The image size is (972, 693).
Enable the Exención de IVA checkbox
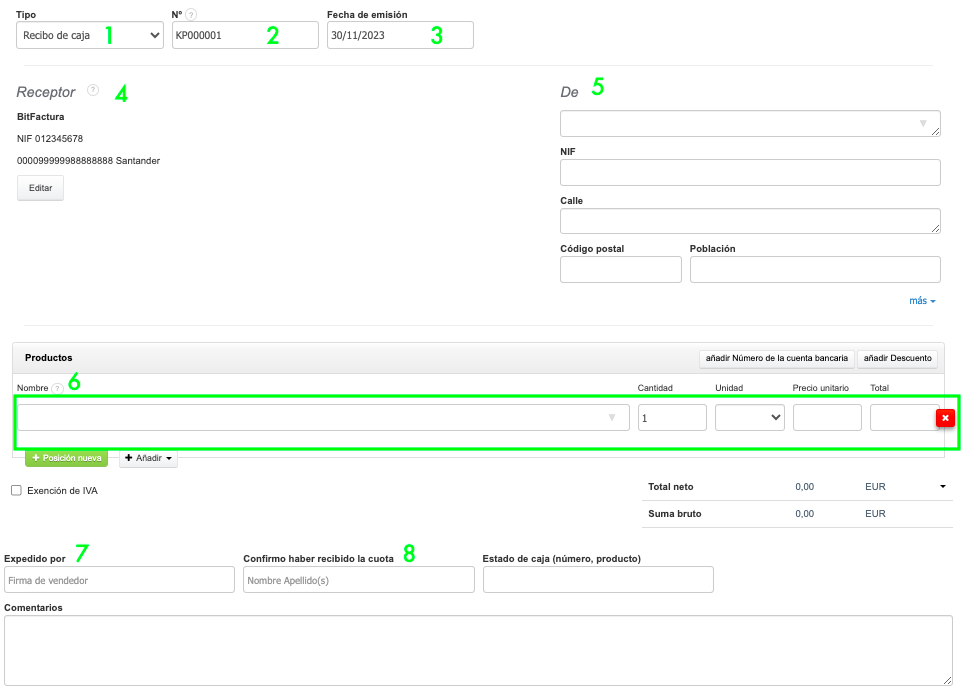pyautogui.click(x=16, y=491)
